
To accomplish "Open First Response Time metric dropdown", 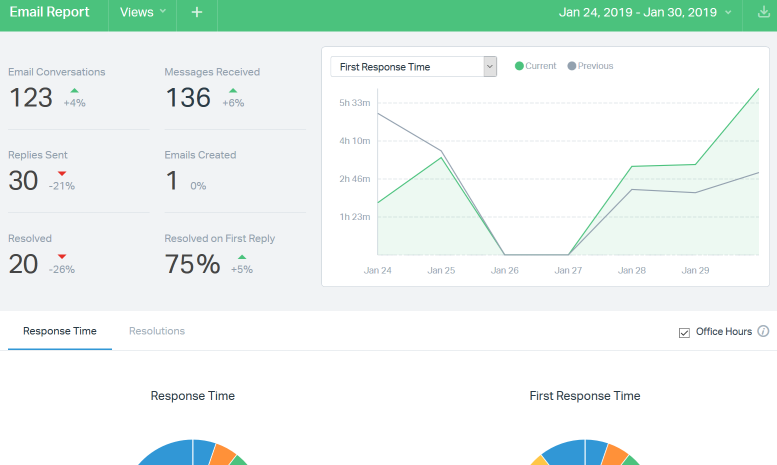I will coord(413,67).
